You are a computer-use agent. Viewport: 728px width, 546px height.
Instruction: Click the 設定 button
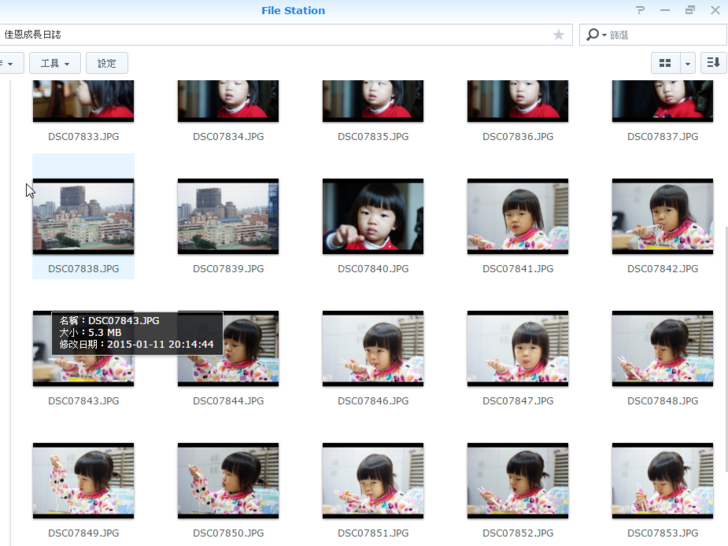click(107, 63)
